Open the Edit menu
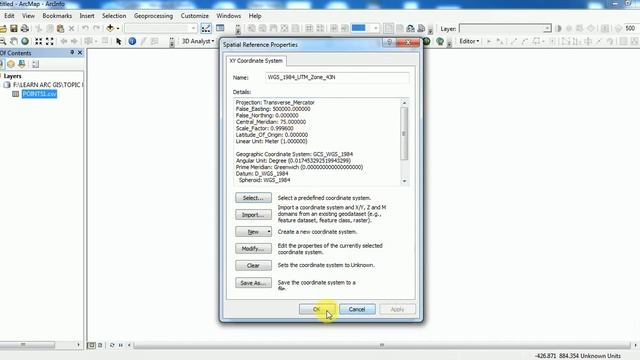Image resolution: width=640 pixels, height=360 pixels. [x=9, y=16]
